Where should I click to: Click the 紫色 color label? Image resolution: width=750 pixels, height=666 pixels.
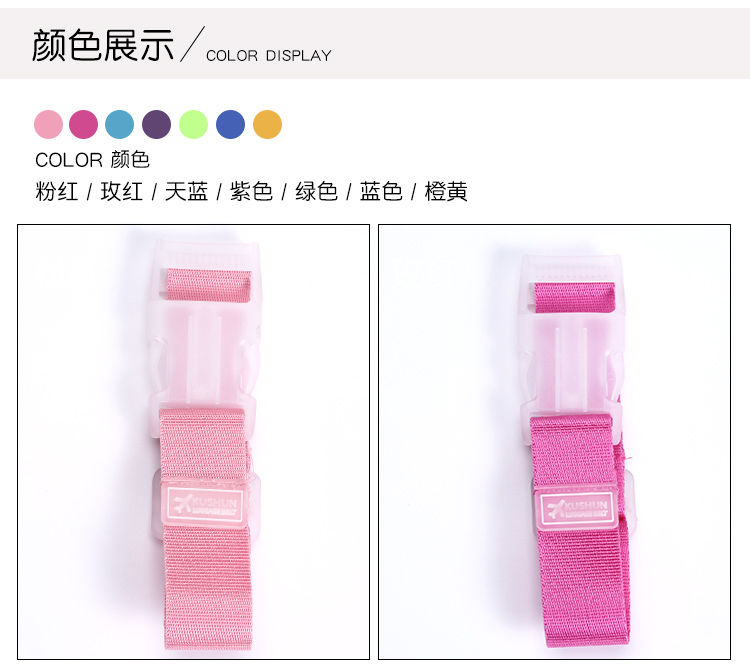pyautogui.click(x=251, y=191)
